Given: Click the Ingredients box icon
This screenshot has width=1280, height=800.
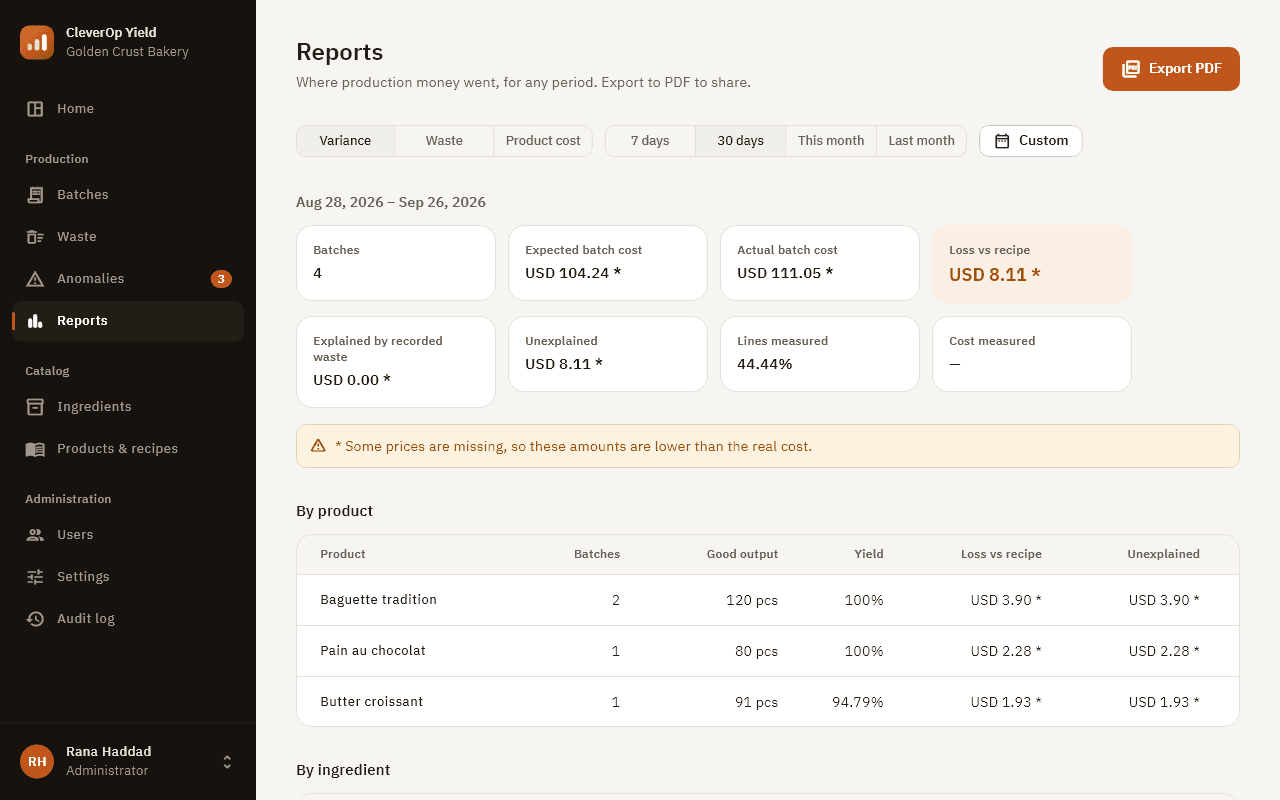Looking at the screenshot, I should (35, 407).
